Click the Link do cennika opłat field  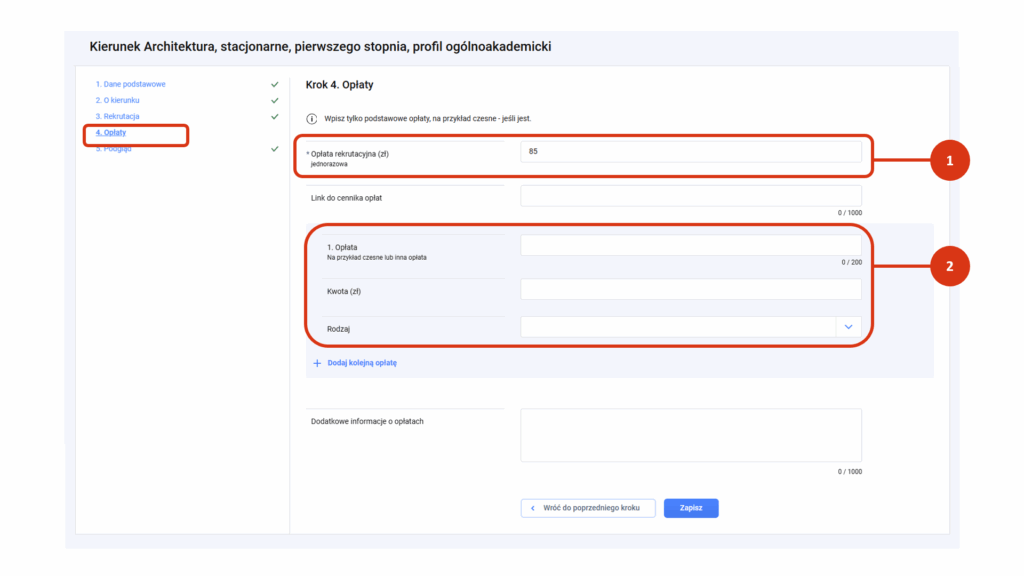[690, 196]
